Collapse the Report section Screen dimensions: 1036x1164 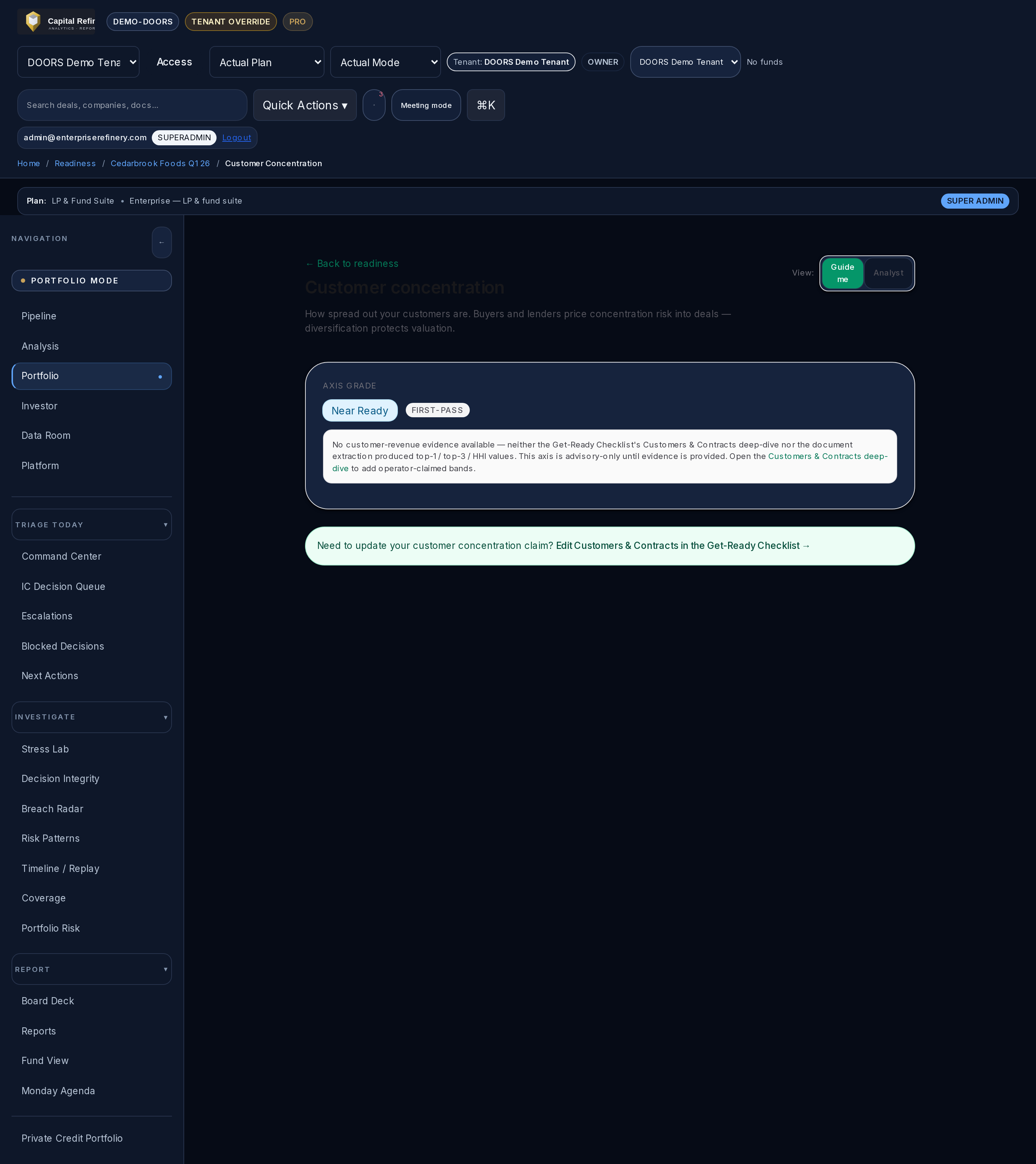(92, 969)
